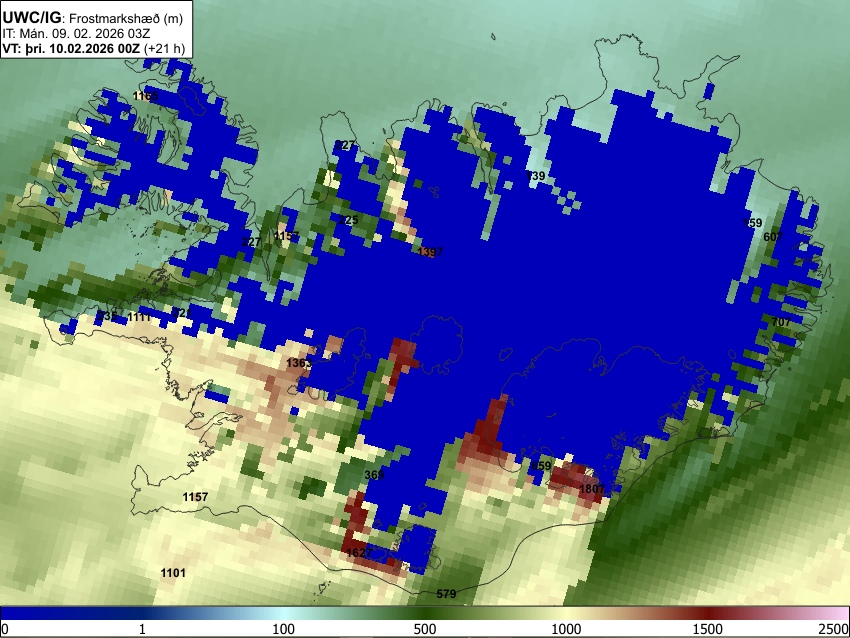Click the map value 1101
This screenshot has width=850, height=638.
tap(173, 572)
